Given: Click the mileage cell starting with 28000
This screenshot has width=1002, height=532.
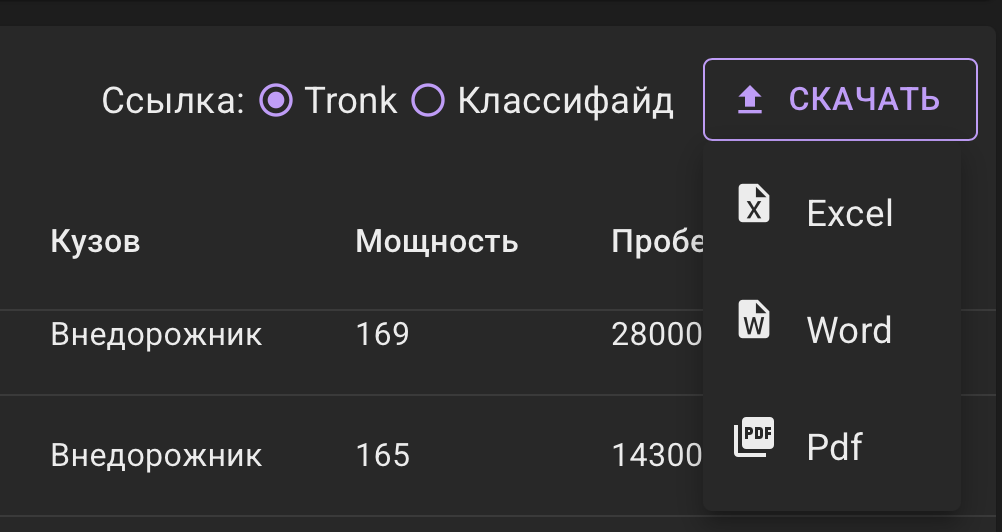Looking at the screenshot, I should click(x=656, y=334).
